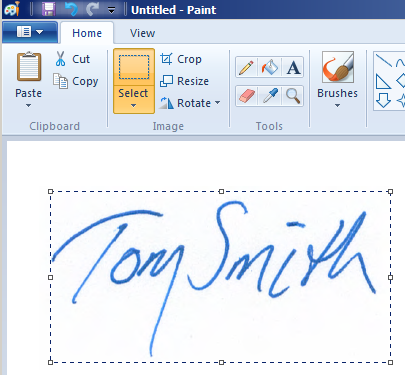Switch to the Home ribbon tab
The height and width of the screenshot is (375, 405).
(87, 33)
